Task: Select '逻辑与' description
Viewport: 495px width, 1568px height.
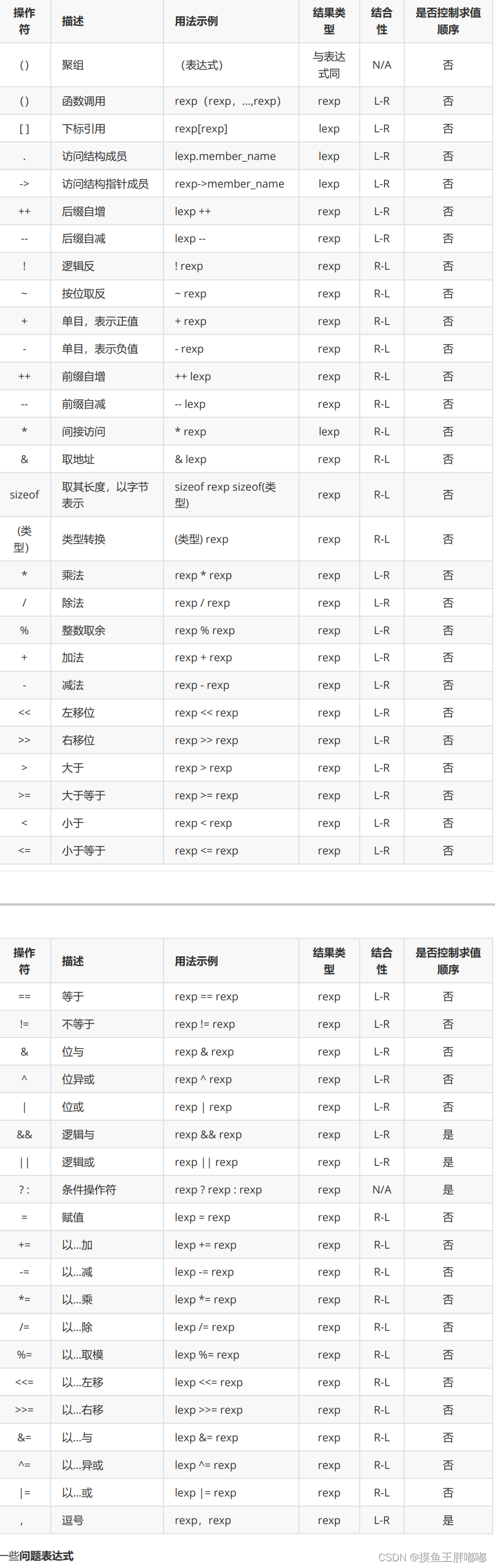Action: (78, 1135)
